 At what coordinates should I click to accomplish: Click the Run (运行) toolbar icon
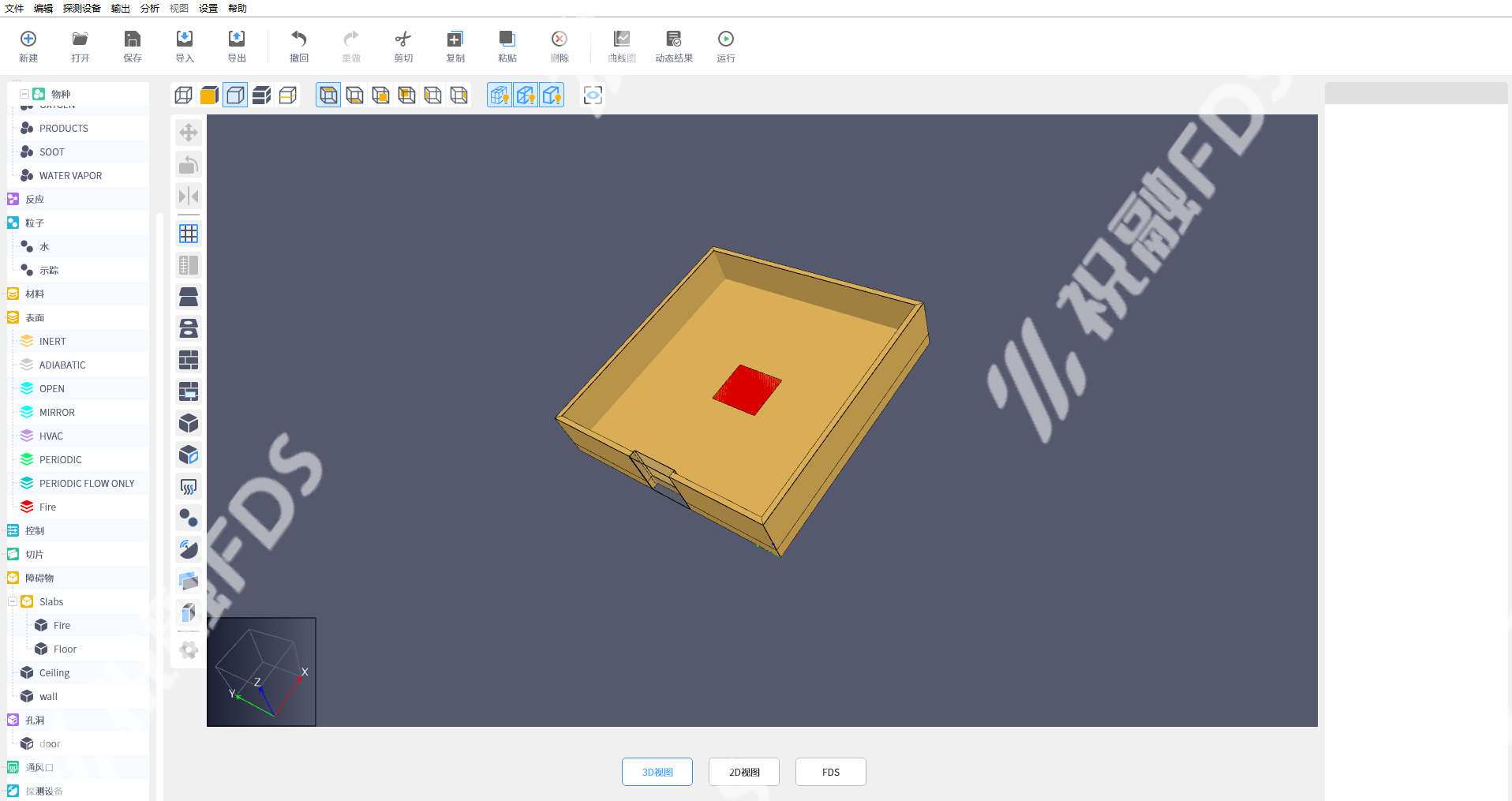pos(725,46)
